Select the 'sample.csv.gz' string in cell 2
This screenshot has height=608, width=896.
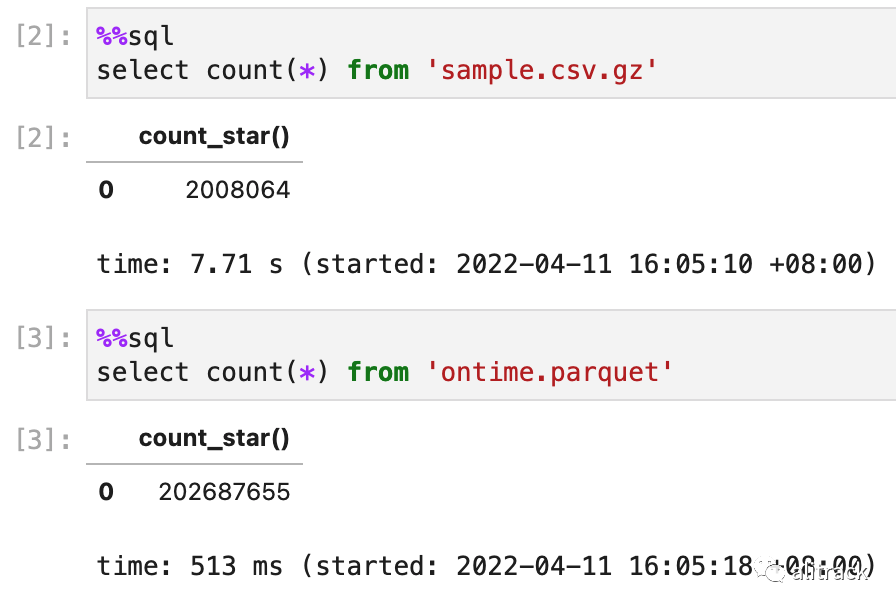542,71
